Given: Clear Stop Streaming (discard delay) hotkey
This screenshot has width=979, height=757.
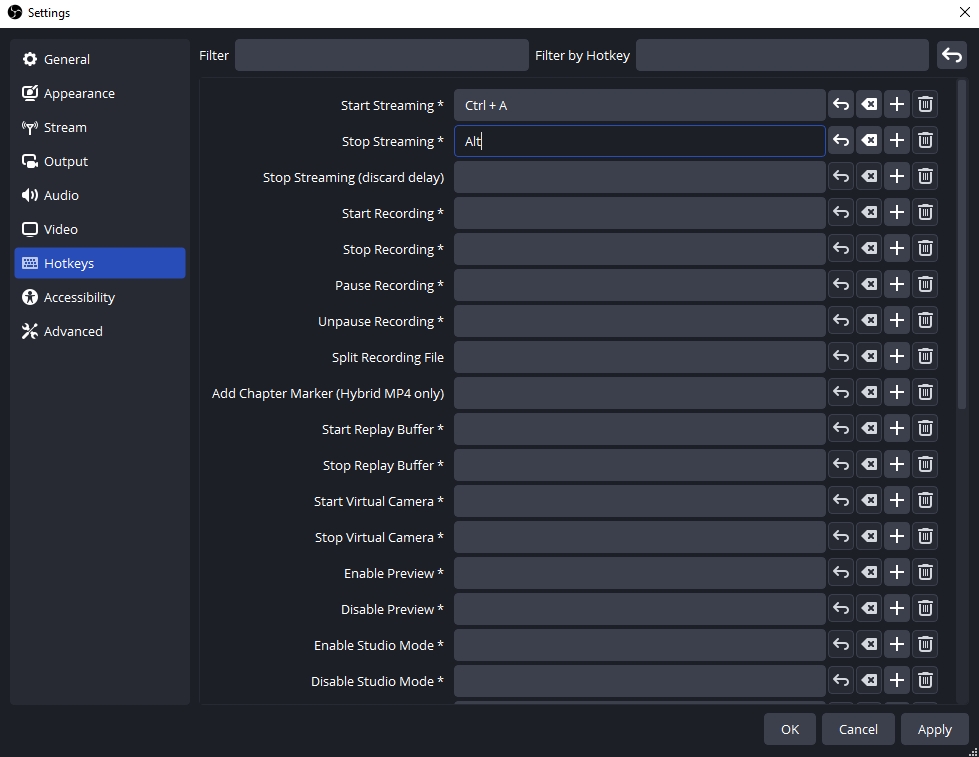Looking at the screenshot, I should 869,177.
